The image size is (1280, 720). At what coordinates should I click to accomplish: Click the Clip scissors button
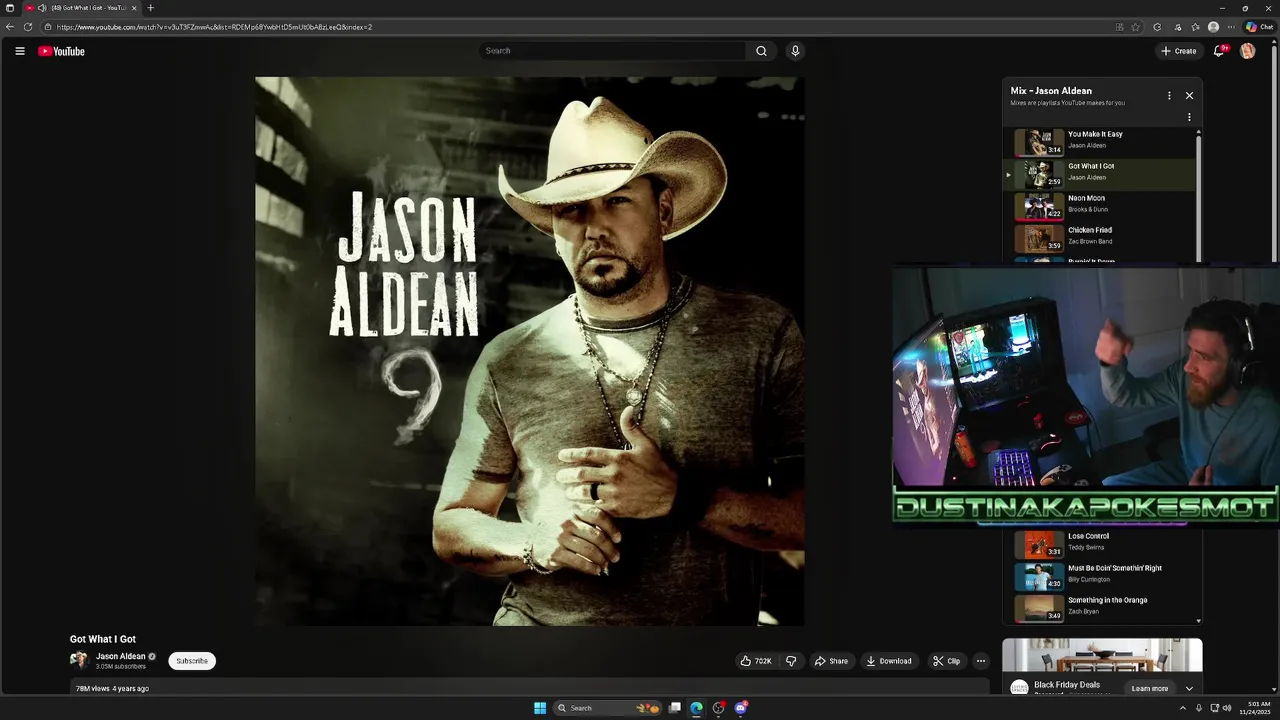tap(946, 661)
